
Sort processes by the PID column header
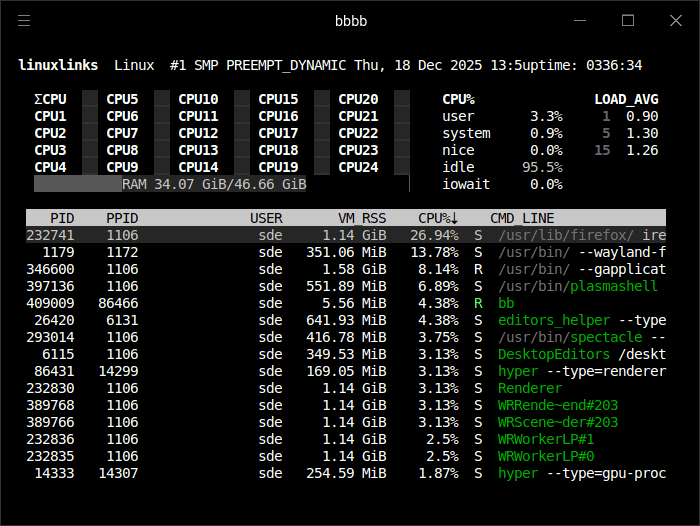click(62, 218)
